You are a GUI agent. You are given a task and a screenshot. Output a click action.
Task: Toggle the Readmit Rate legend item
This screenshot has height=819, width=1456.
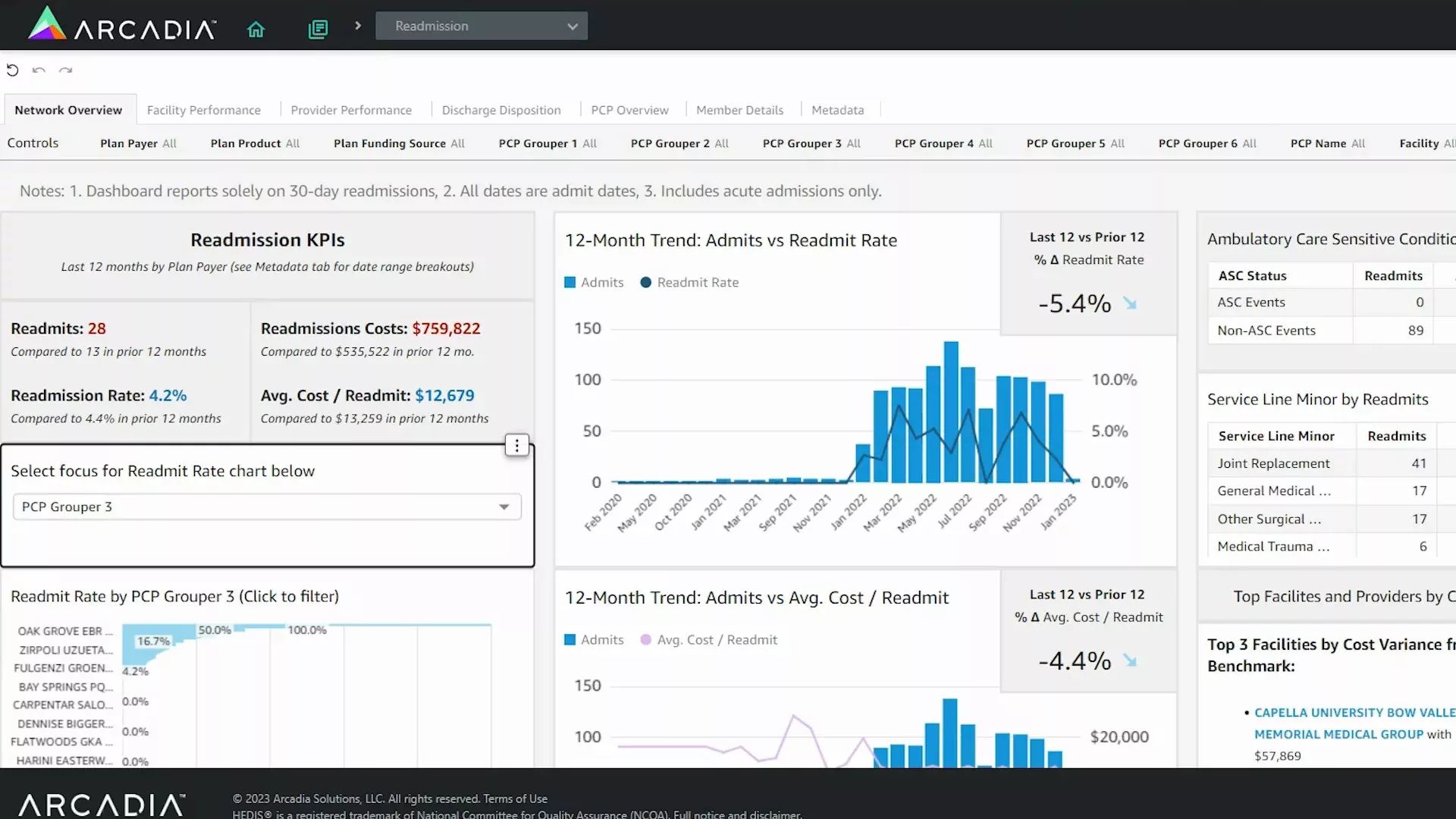pyautogui.click(x=689, y=283)
